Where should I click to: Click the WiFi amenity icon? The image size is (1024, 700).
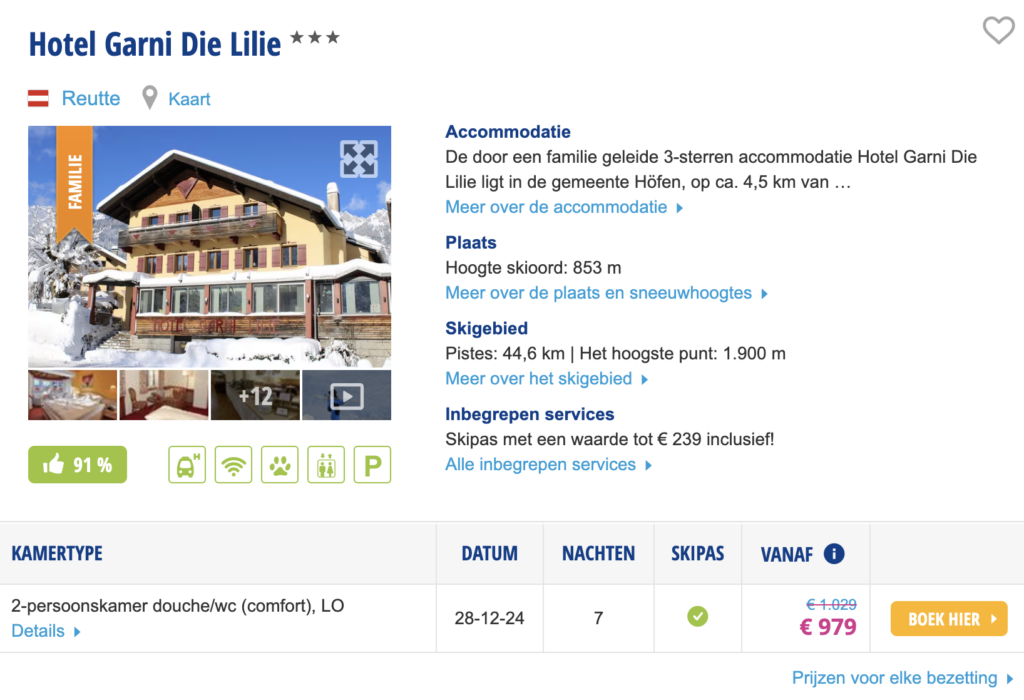pos(234,465)
